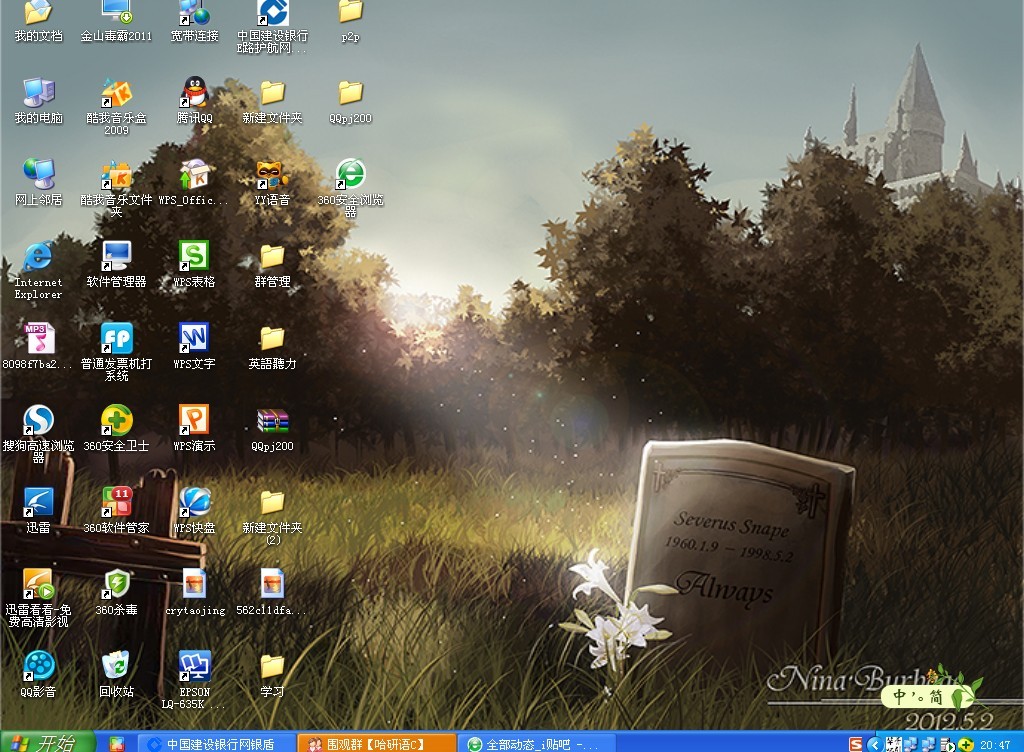This screenshot has height=752, width=1024.
Task: Launch YY语音 raccoon icon
Action: coord(272,183)
